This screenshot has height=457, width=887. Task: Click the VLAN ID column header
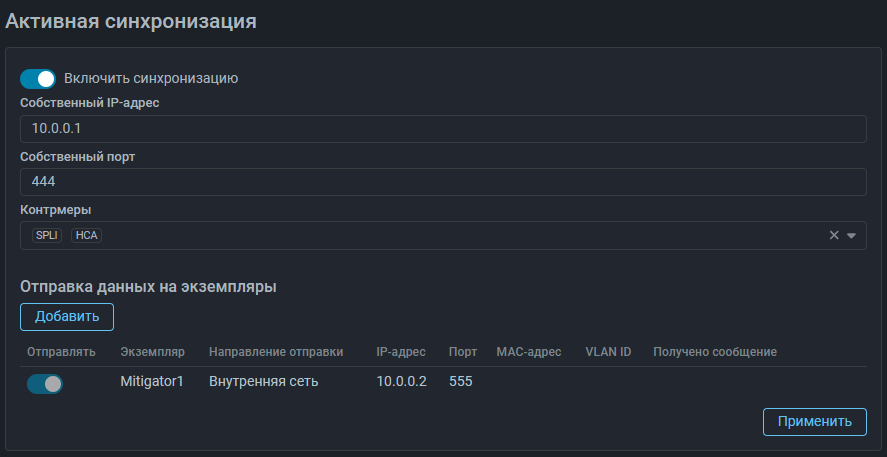click(608, 352)
